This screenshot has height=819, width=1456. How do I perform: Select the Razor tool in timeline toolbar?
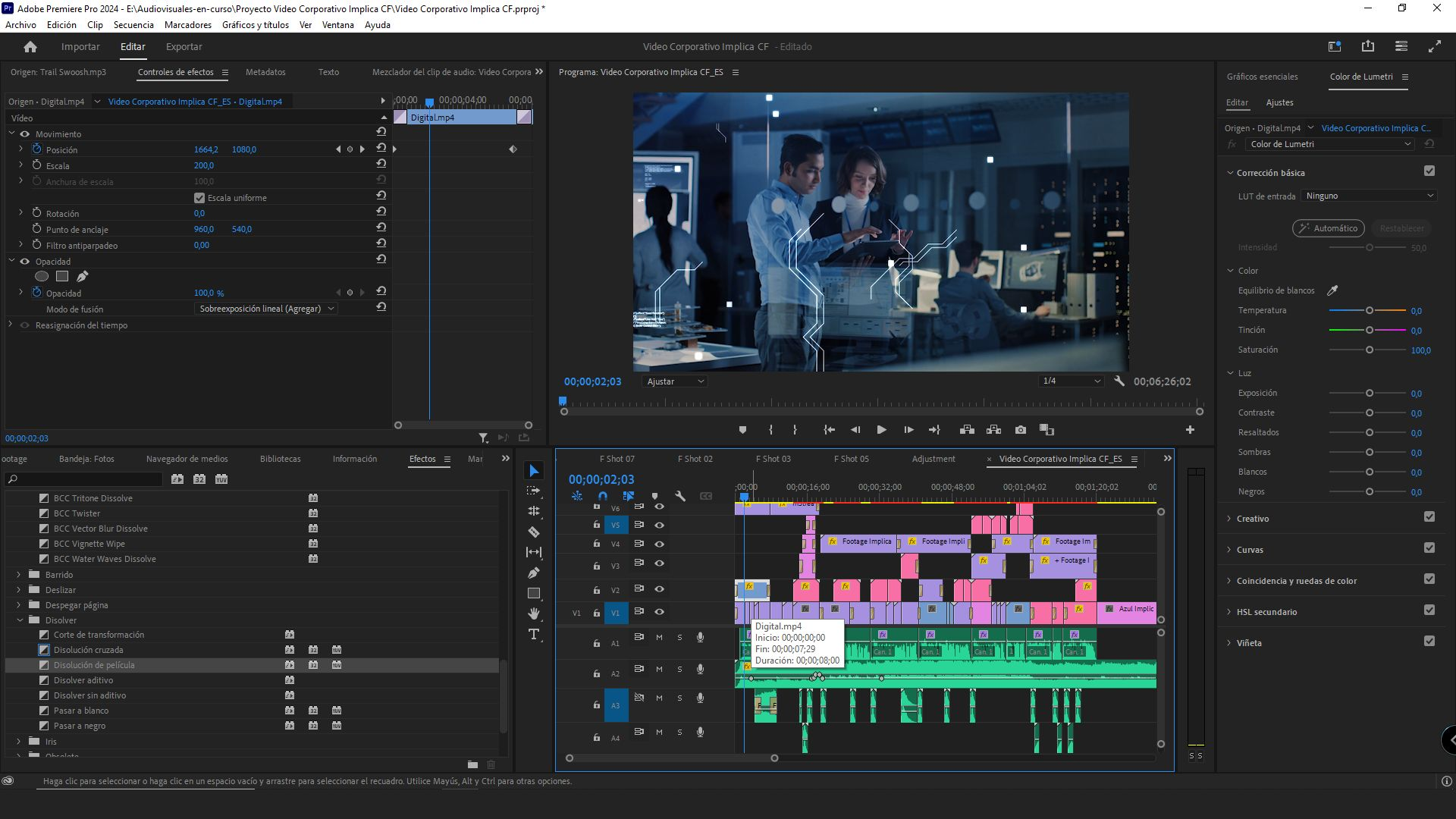[x=534, y=532]
